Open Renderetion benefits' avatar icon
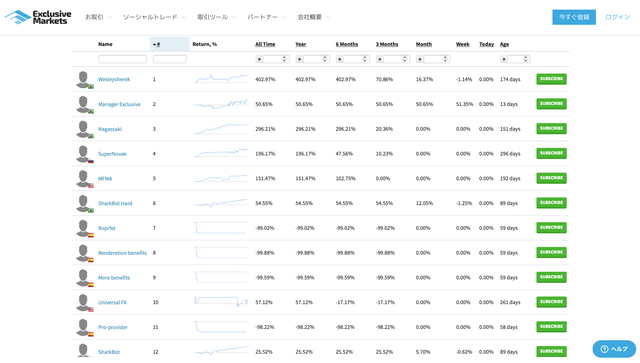 click(84, 253)
